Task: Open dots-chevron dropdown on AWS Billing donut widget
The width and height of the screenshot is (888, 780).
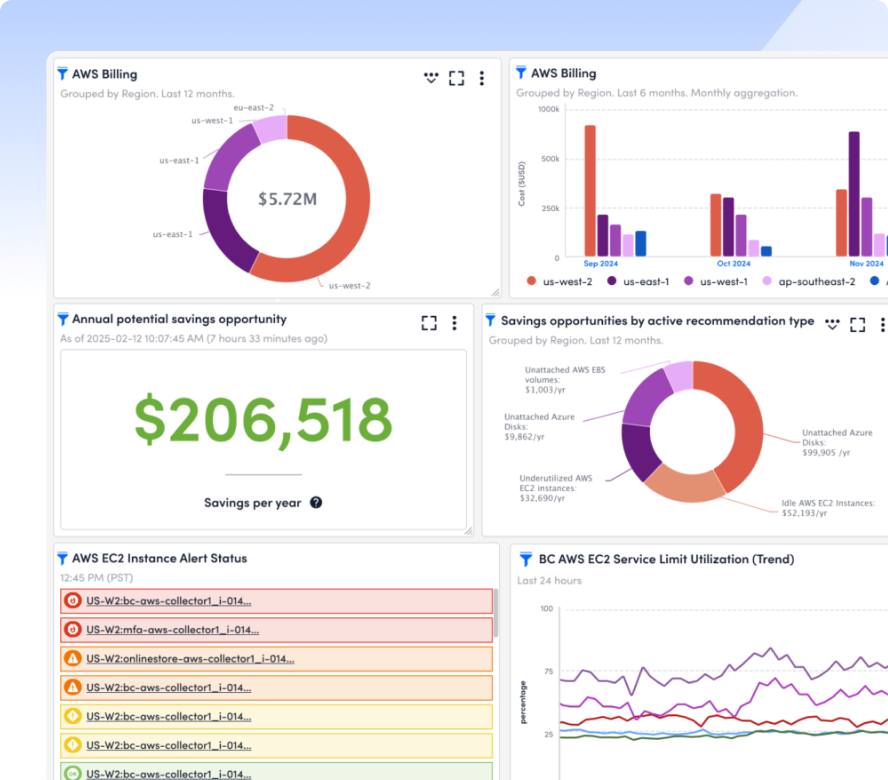Action: [x=431, y=78]
